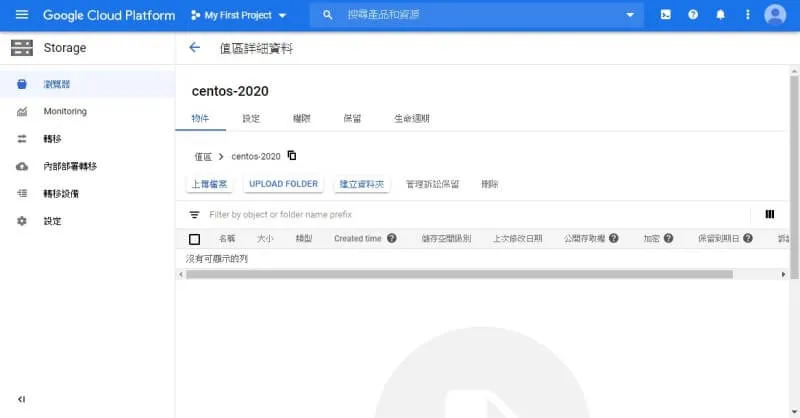Viewport: 800px width, 418px height.
Task: Click the 建立資料夾 button
Action: [362, 184]
